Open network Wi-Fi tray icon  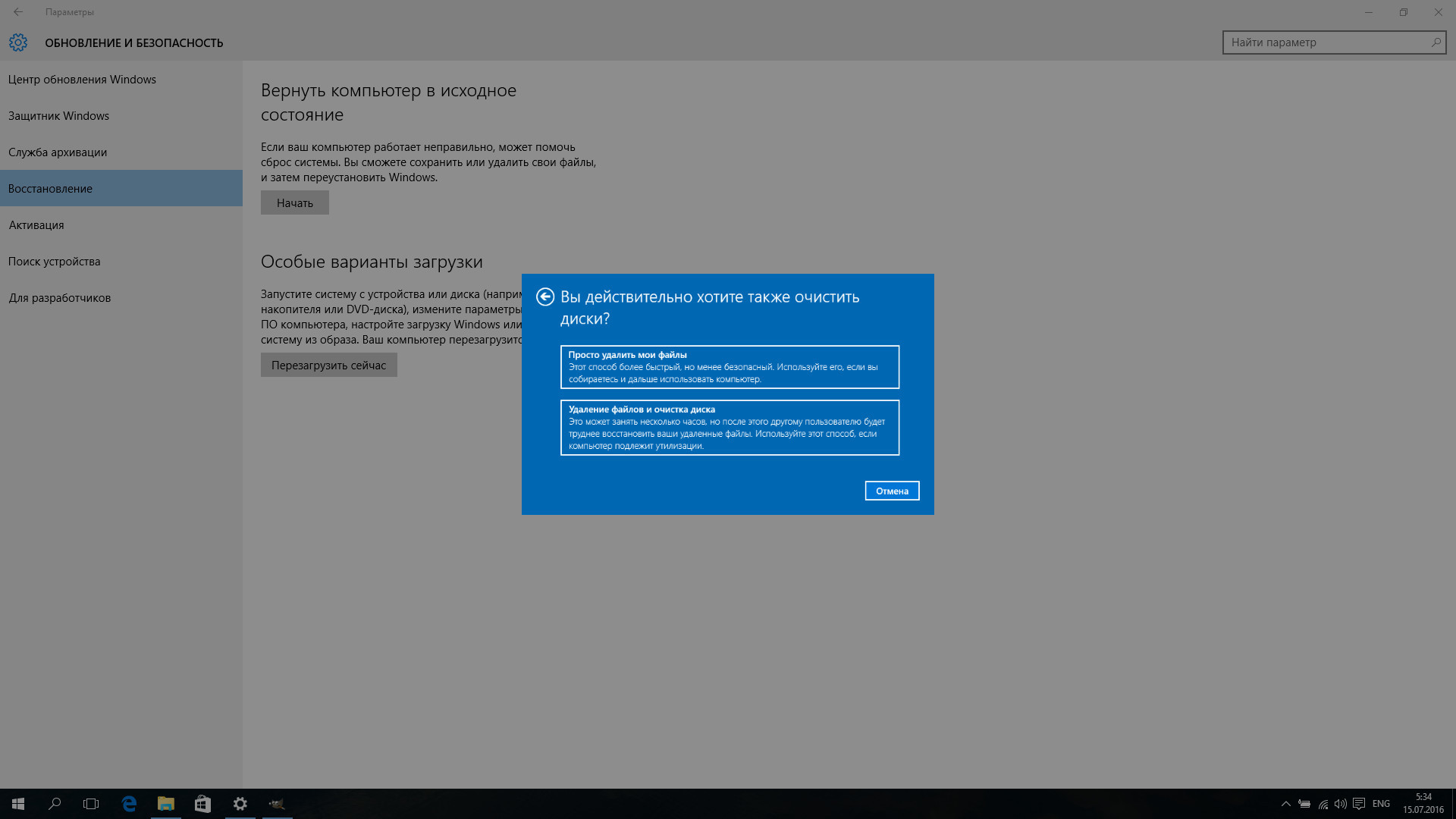point(1323,804)
